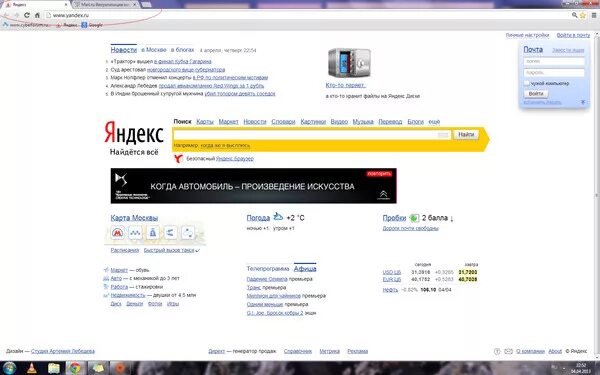
Task: Open the Нефть oil price link
Action: pos(390,290)
